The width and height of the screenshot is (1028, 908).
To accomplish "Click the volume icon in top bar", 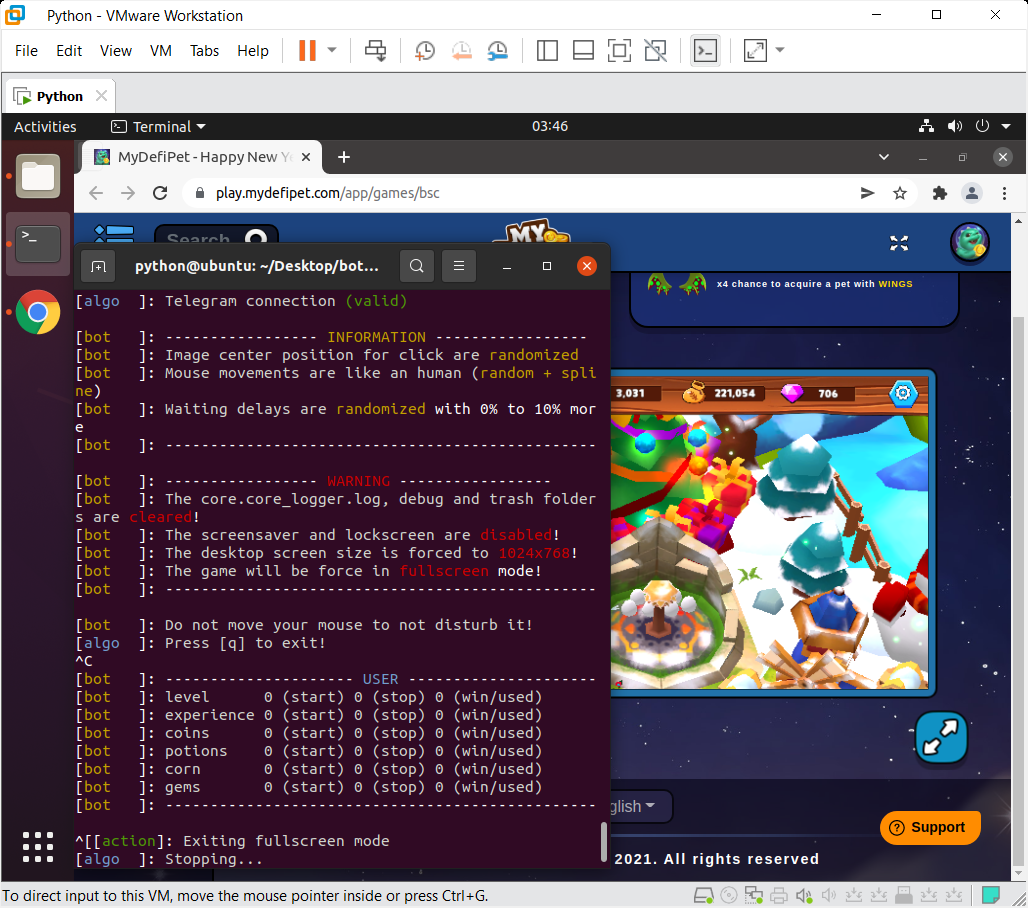I will point(955,126).
